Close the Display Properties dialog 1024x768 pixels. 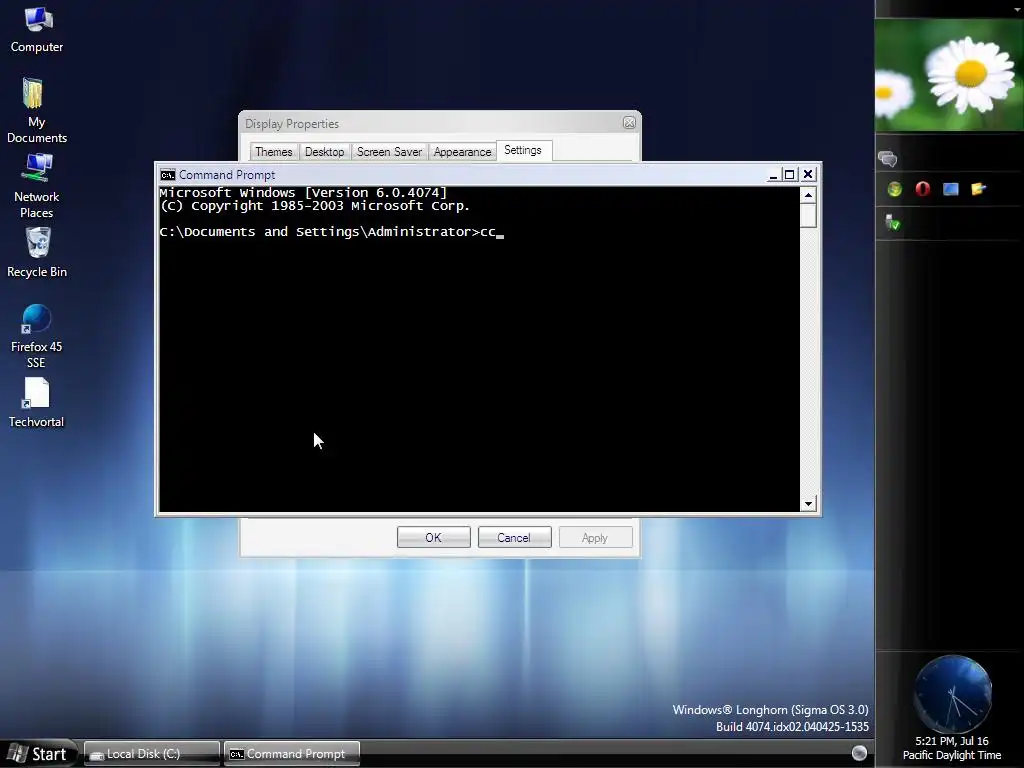click(629, 123)
